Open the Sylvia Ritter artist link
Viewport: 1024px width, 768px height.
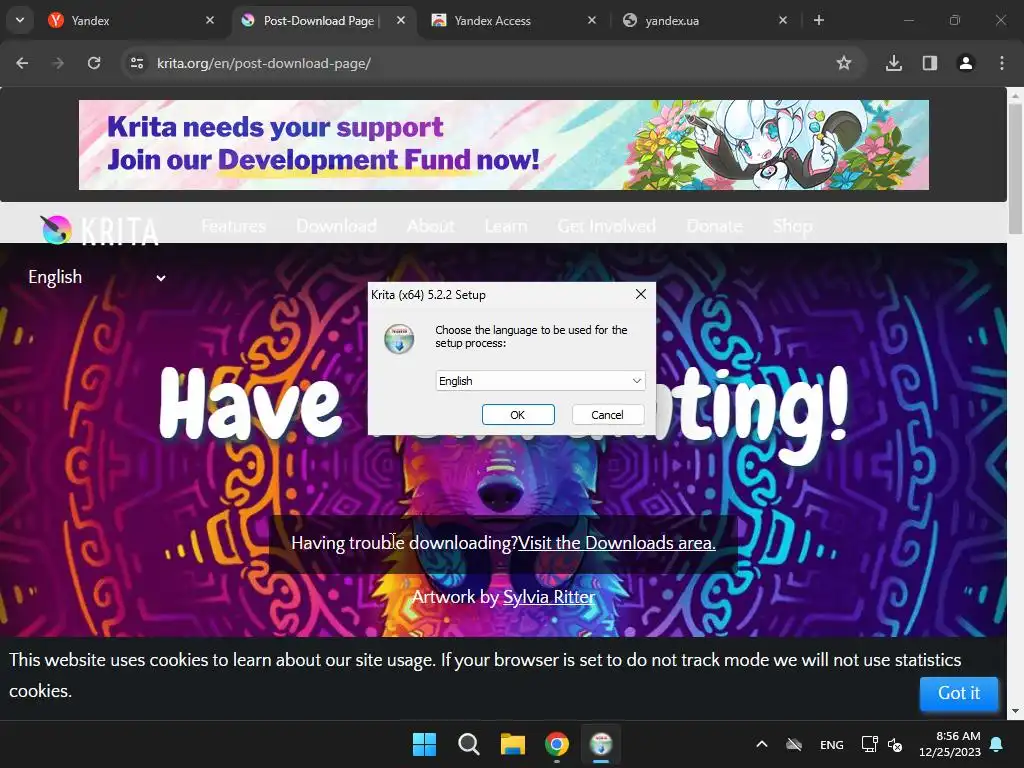[x=549, y=597]
